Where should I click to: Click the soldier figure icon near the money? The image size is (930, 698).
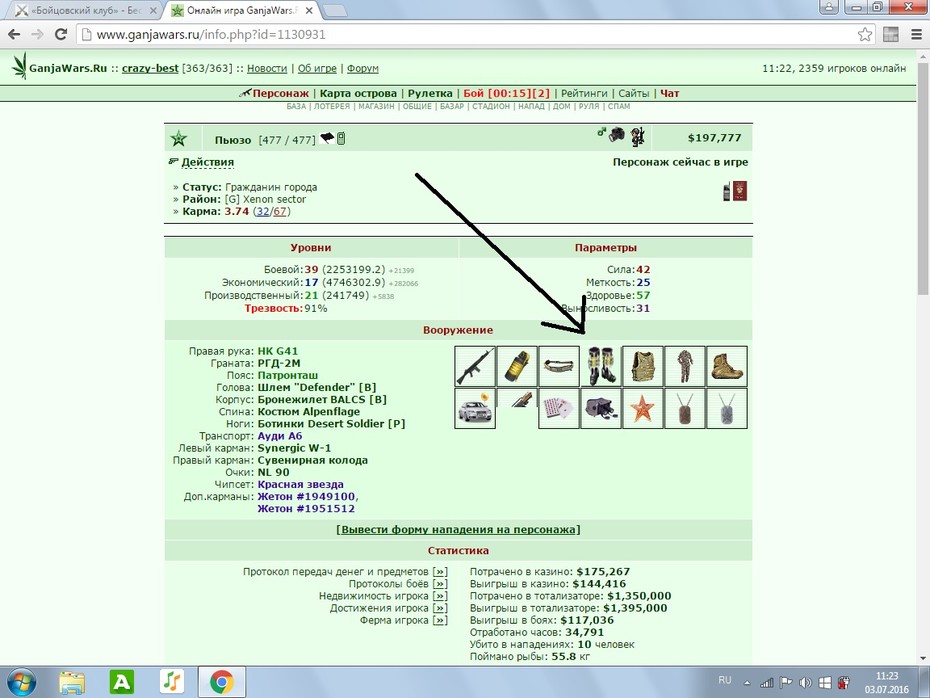pyautogui.click(x=638, y=136)
